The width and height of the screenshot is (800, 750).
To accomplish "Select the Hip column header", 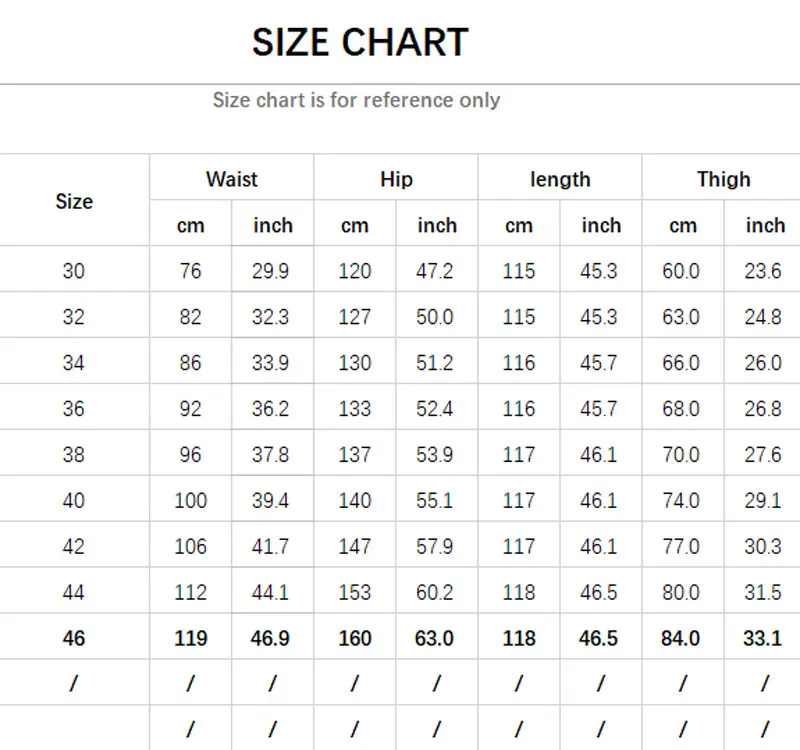I will click(x=396, y=180).
